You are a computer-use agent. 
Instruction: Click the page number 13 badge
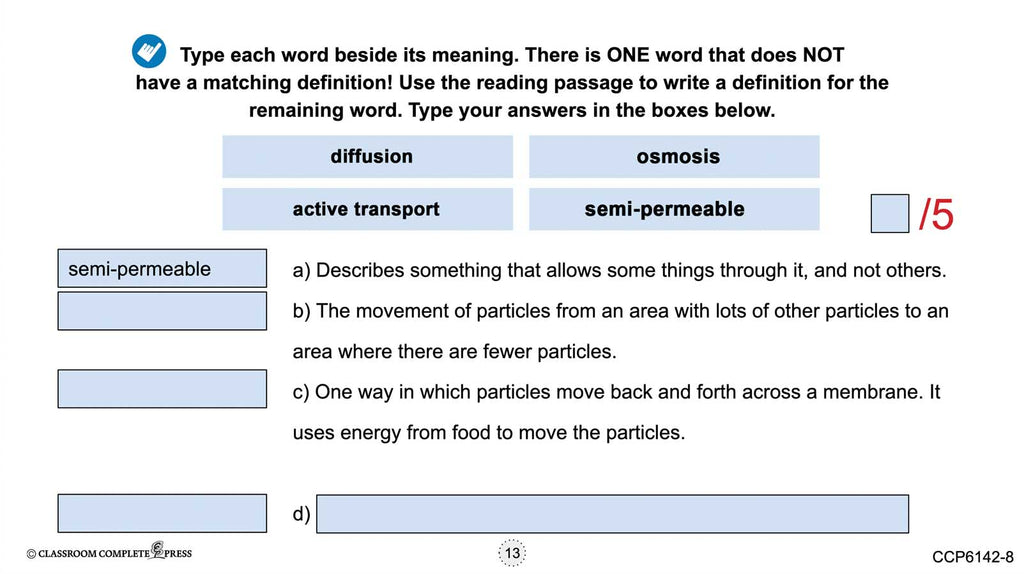(512, 553)
